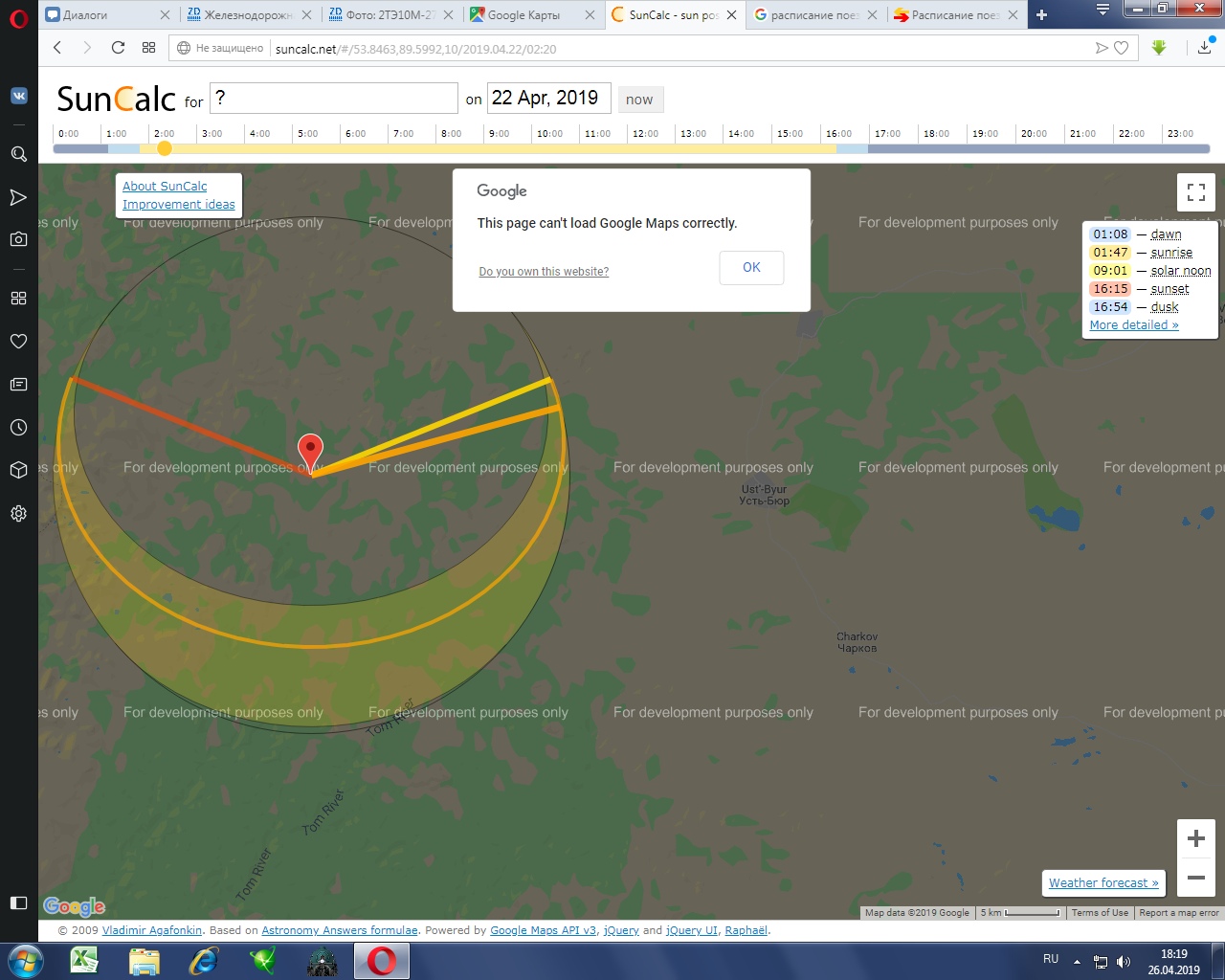Toggle fullscreen map view
This screenshot has width=1225, height=980.
1195,192
